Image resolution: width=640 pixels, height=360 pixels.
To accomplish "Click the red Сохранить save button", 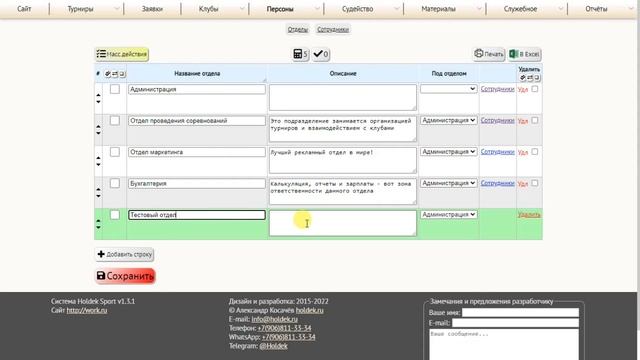I will click(125, 276).
